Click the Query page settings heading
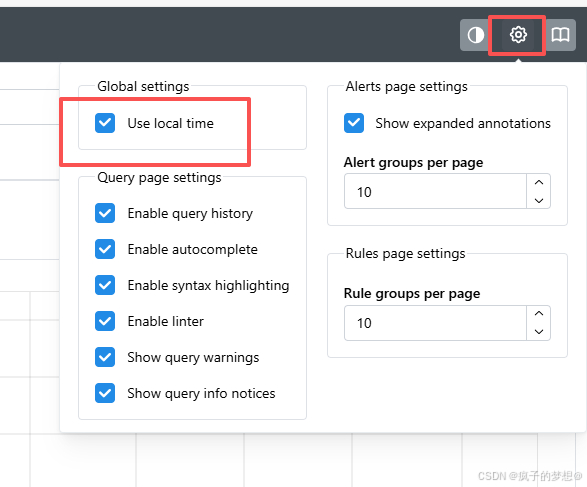The image size is (587, 487). [x=159, y=177]
